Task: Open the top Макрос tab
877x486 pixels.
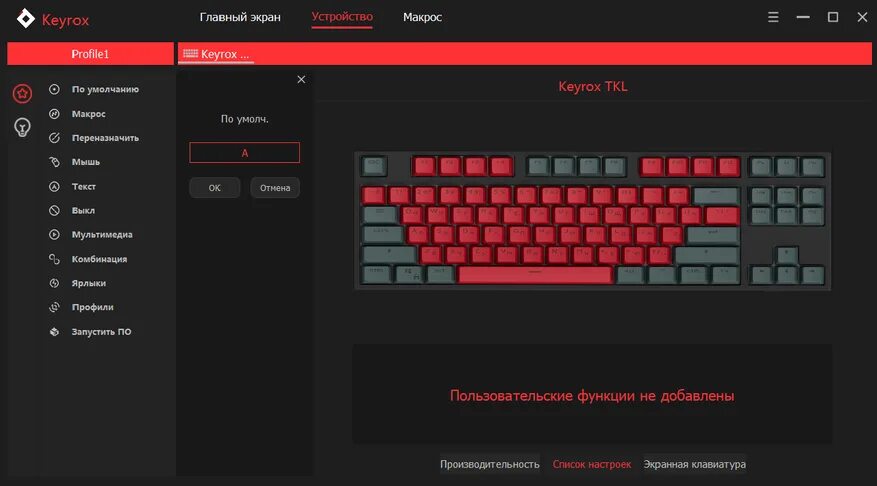Action: coord(422,17)
